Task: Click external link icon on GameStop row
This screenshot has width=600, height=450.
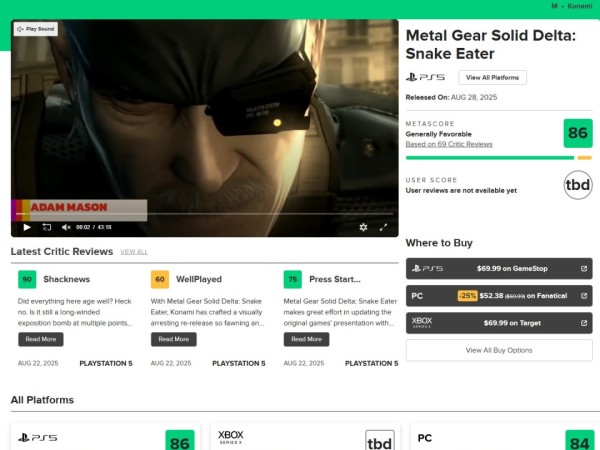Action: click(584, 269)
